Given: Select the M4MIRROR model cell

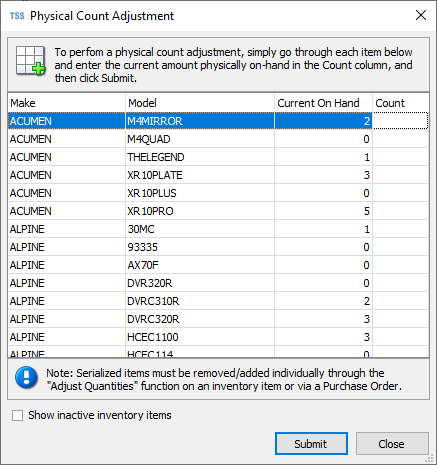Looking at the screenshot, I should 200,121.
